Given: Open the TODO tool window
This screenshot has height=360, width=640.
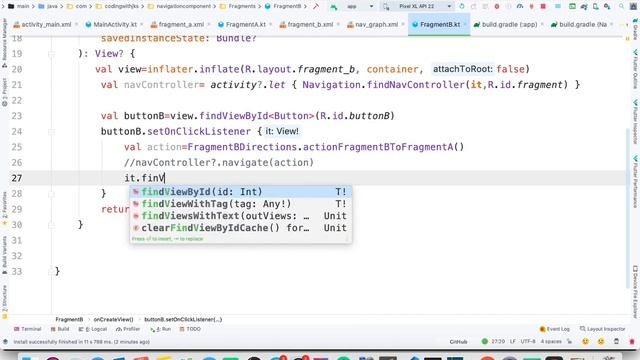Looking at the screenshot, I should pyautogui.click(x=190, y=329).
